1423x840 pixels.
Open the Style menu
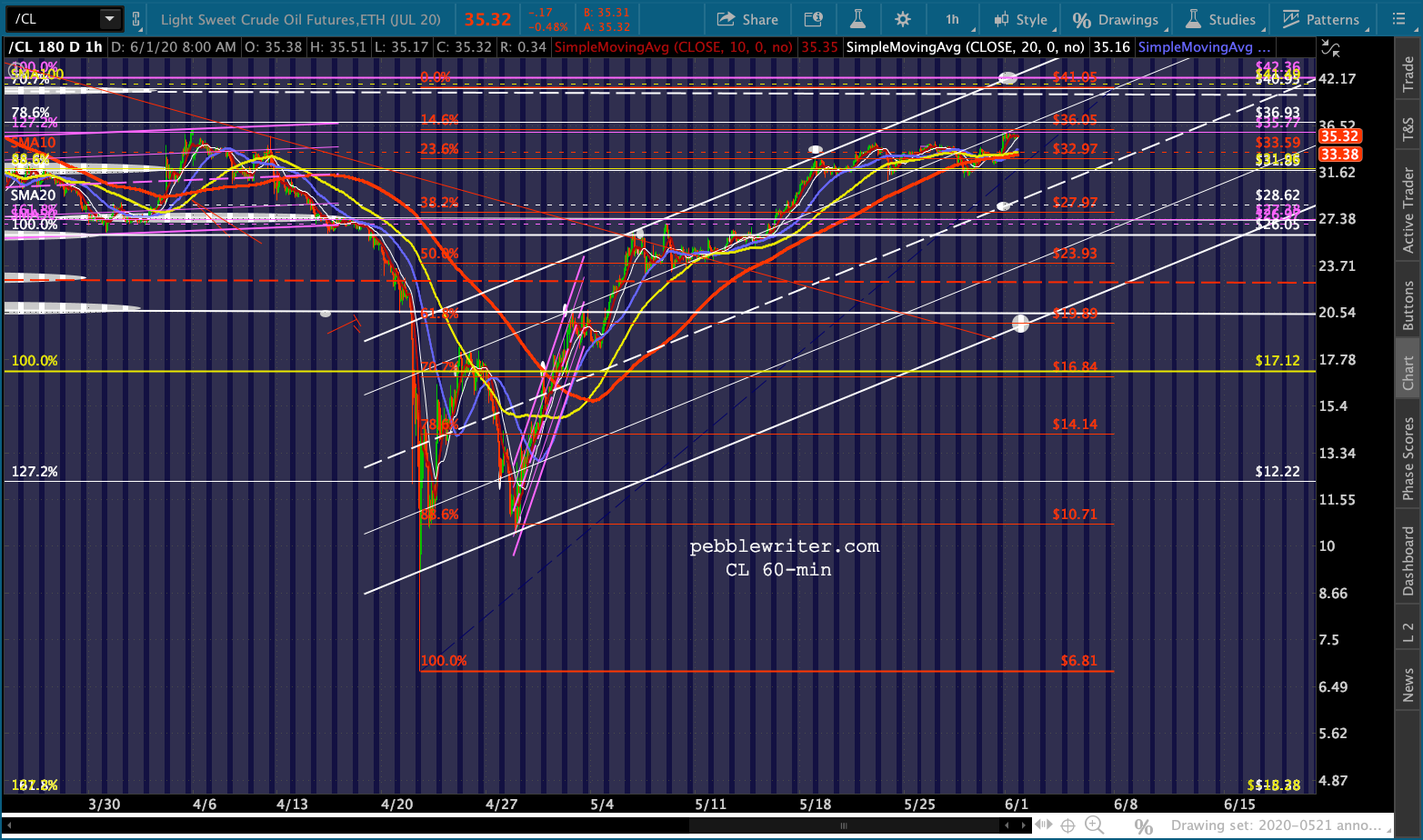1021,19
